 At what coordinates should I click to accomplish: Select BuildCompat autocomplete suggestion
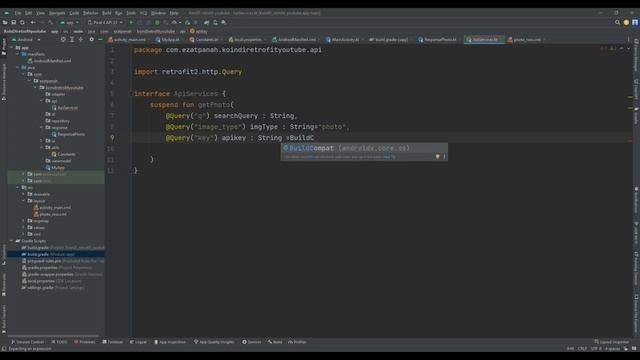[x=364, y=148]
